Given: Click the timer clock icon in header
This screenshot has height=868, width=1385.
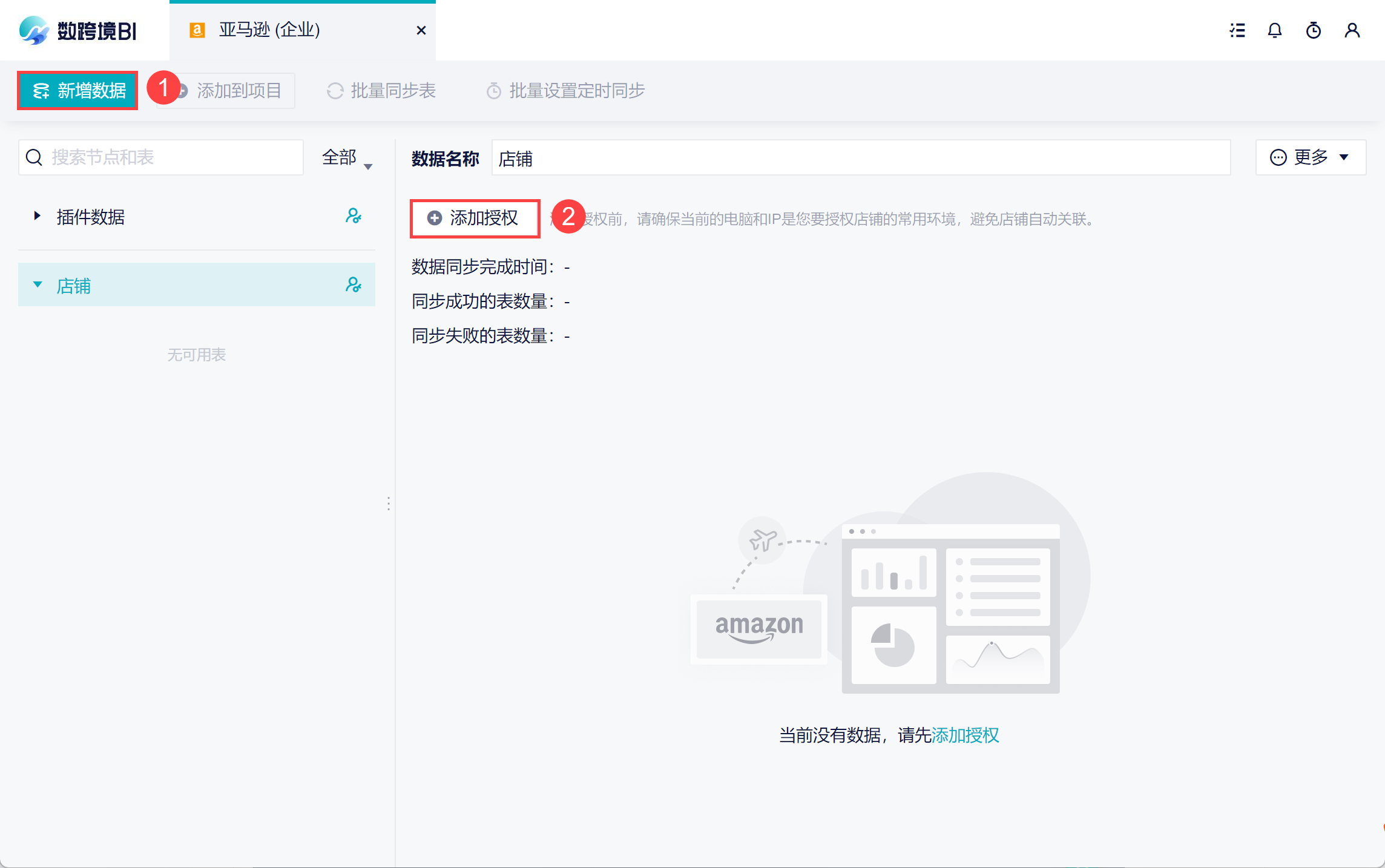Looking at the screenshot, I should (1314, 30).
